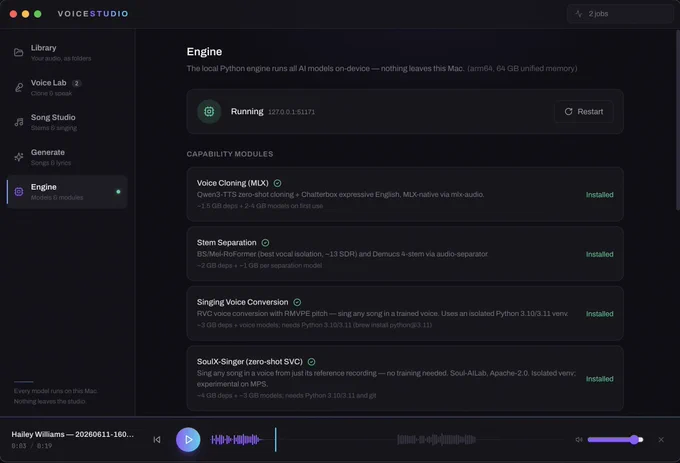Click the SoulX-Singer (zero-shot SVC) title

tap(249, 362)
